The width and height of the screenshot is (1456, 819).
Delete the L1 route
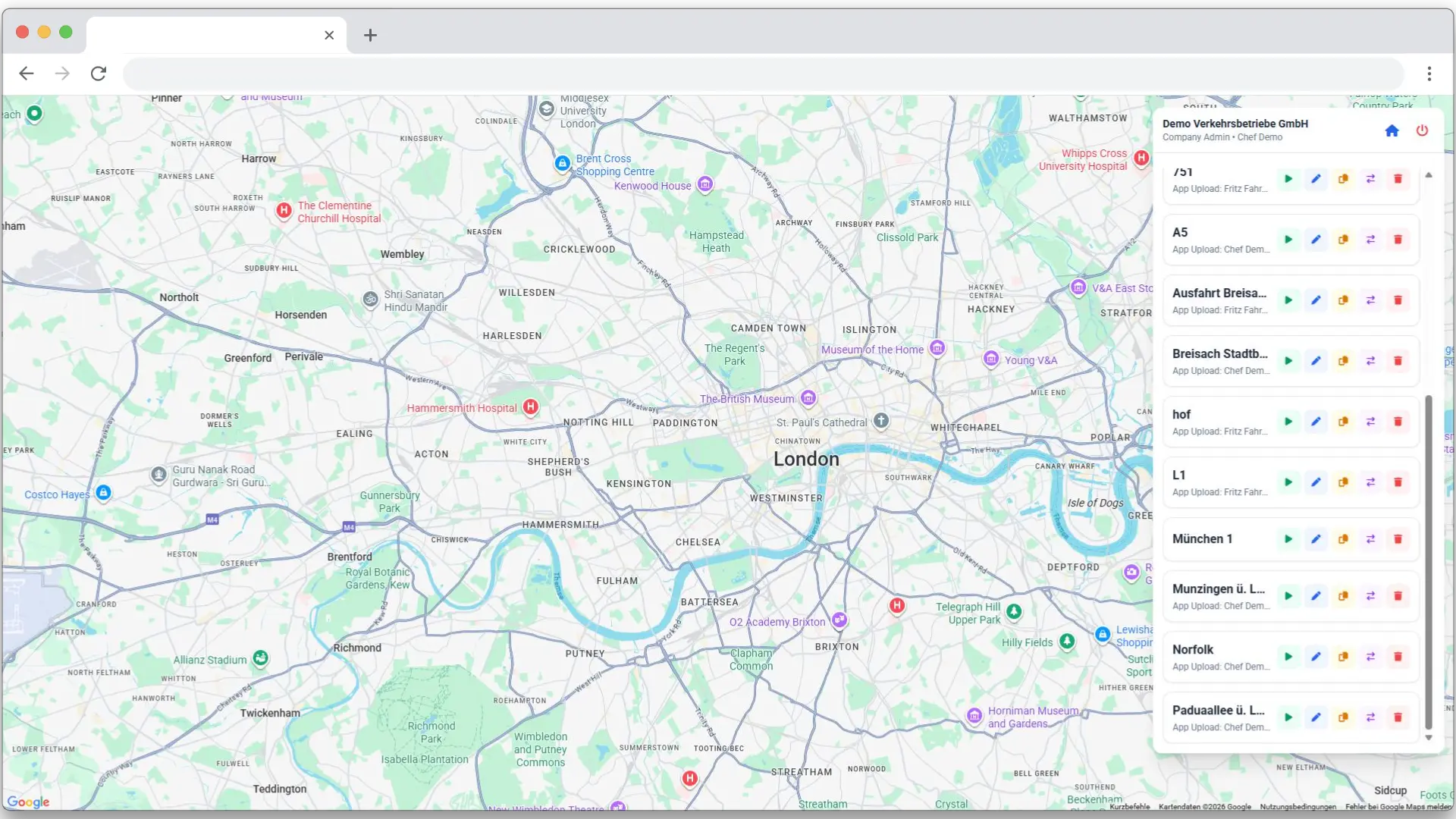[x=1398, y=482]
